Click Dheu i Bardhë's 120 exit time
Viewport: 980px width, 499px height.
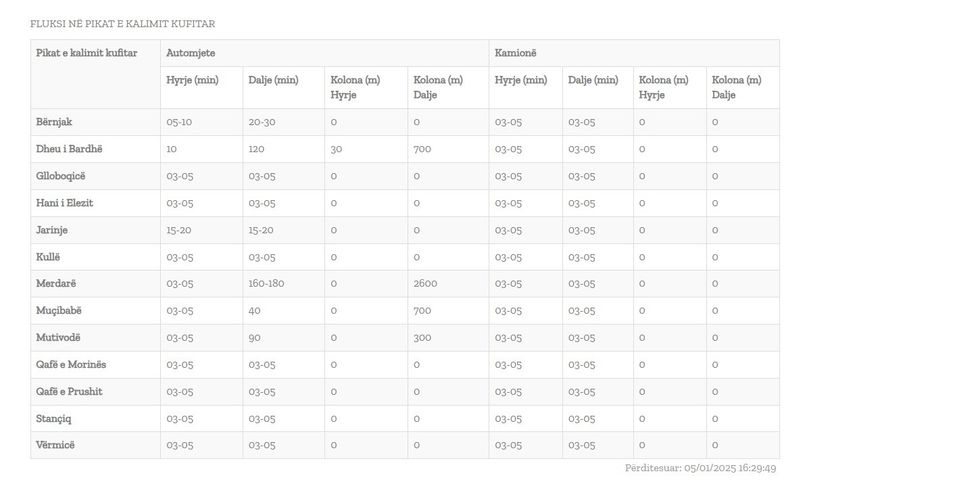(257, 149)
